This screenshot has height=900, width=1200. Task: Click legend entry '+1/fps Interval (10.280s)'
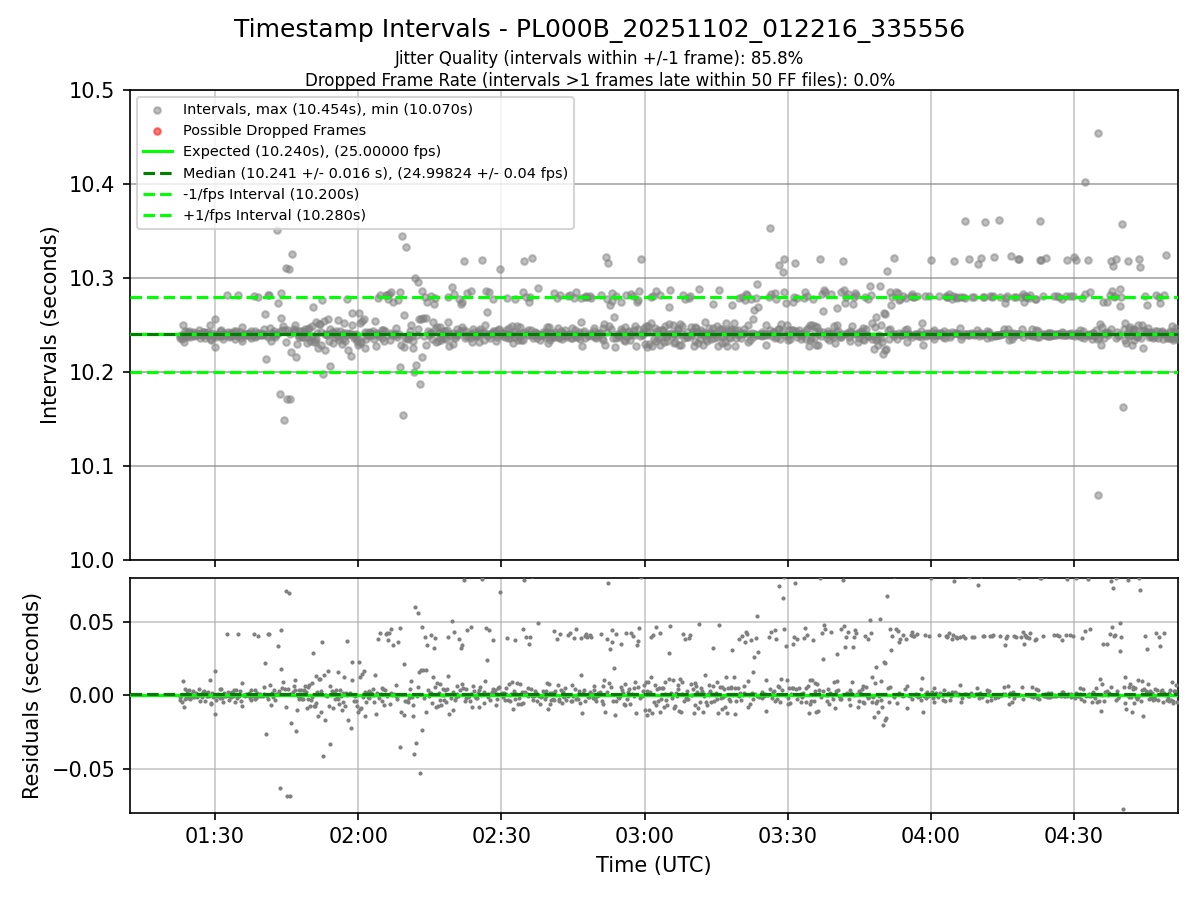tap(274, 215)
